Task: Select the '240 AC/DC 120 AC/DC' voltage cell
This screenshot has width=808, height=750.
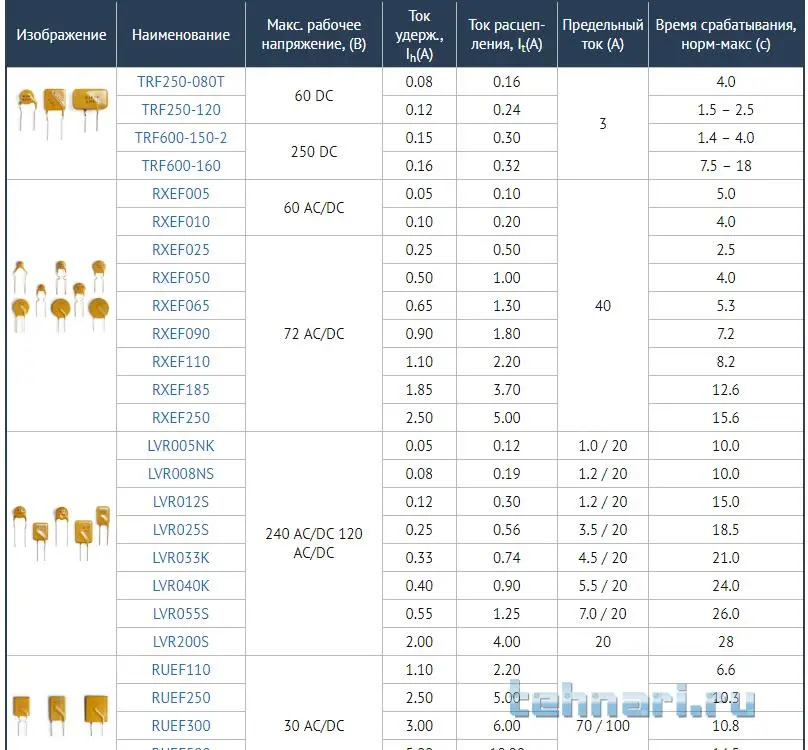Action: click(314, 543)
